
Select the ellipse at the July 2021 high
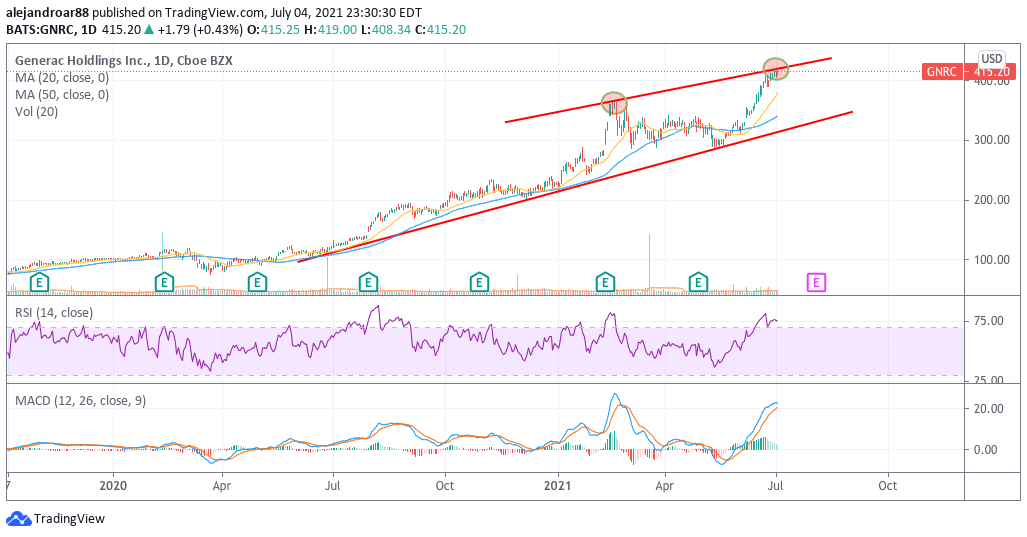click(x=775, y=69)
